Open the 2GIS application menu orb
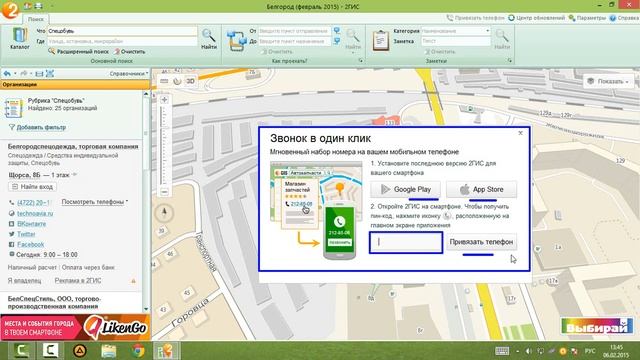 pyautogui.click(x=10, y=9)
